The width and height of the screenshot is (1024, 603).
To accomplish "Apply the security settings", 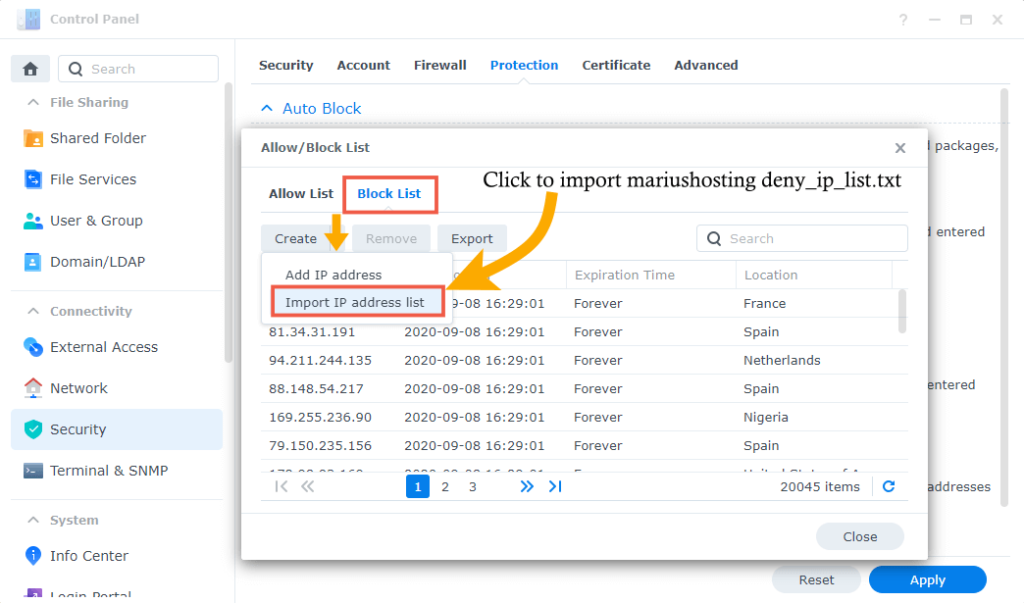I will [x=926, y=579].
